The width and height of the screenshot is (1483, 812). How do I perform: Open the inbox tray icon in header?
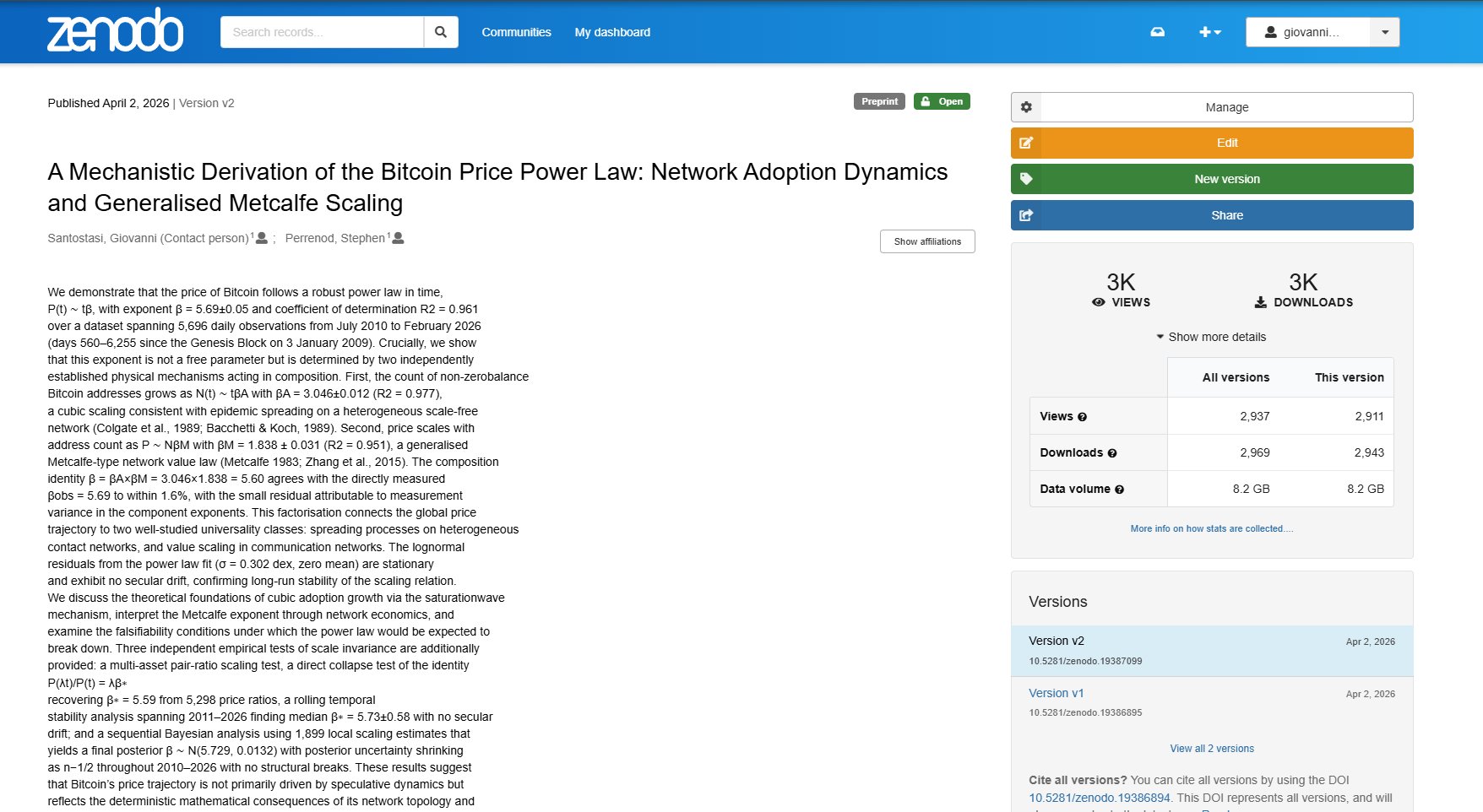pyautogui.click(x=1158, y=32)
